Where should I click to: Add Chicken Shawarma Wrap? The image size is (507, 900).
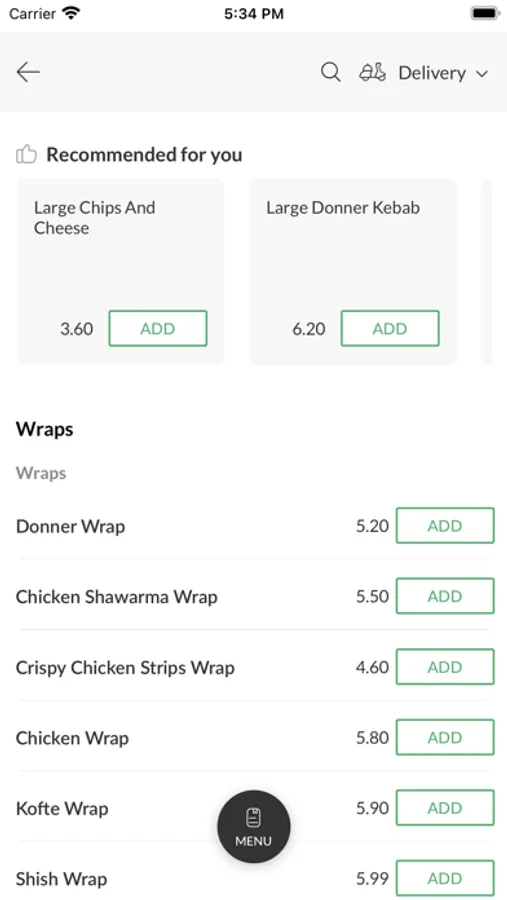pyautogui.click(x=445, y=596)
